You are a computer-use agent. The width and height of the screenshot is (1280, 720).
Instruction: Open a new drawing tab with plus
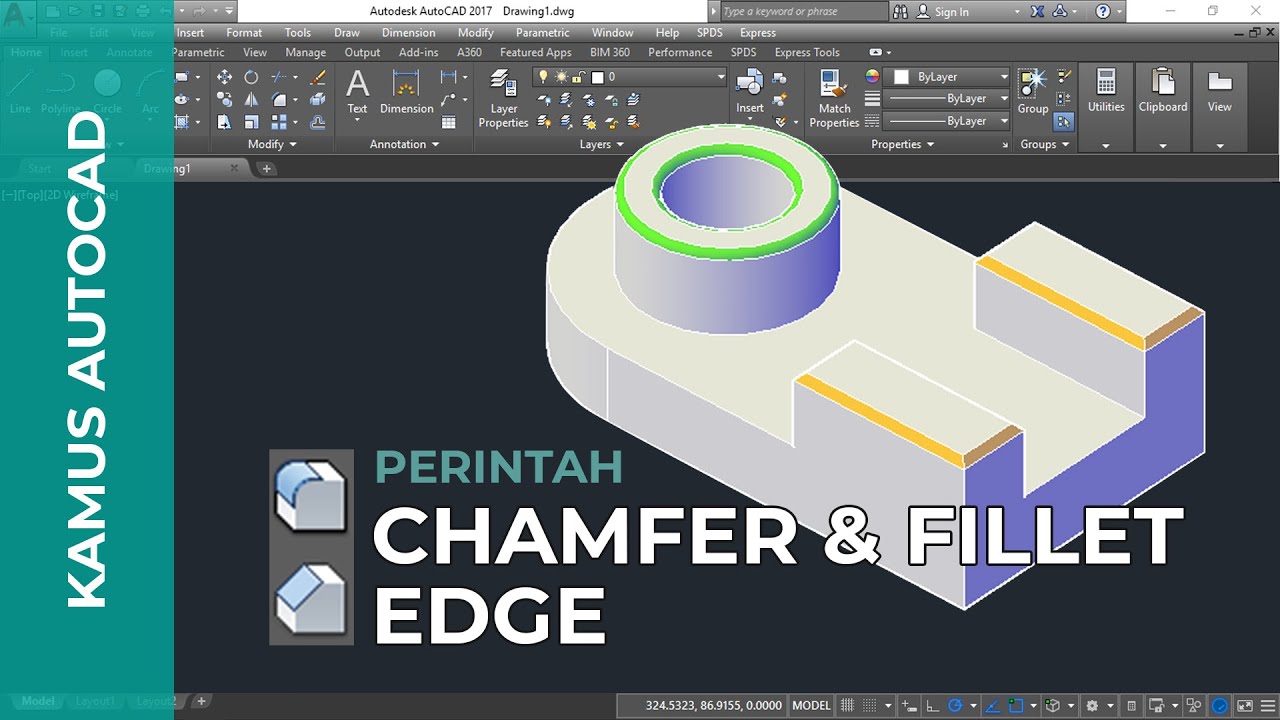click(x=266, y=168)
